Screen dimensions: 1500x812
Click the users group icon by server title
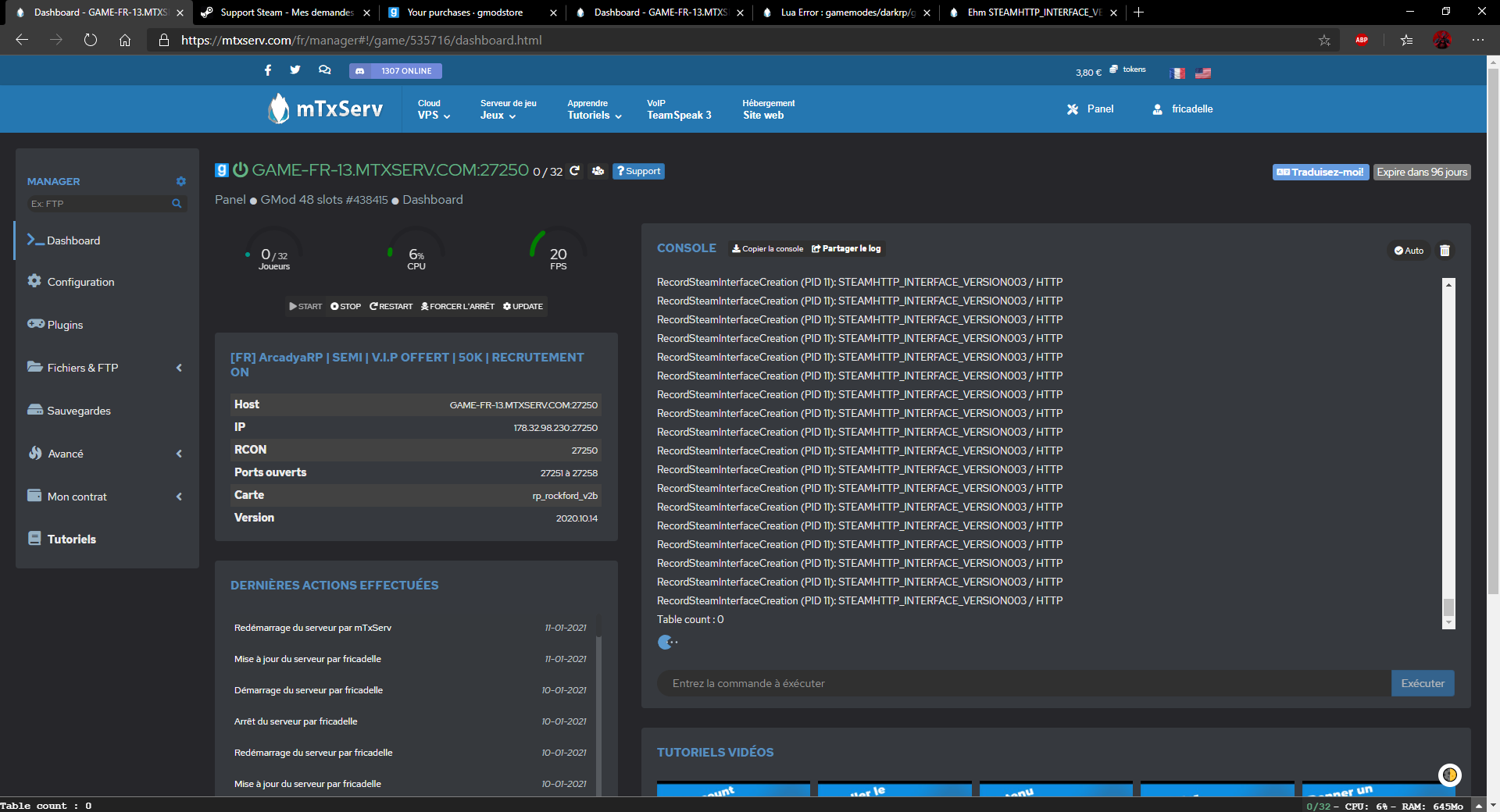click(598, 171)
